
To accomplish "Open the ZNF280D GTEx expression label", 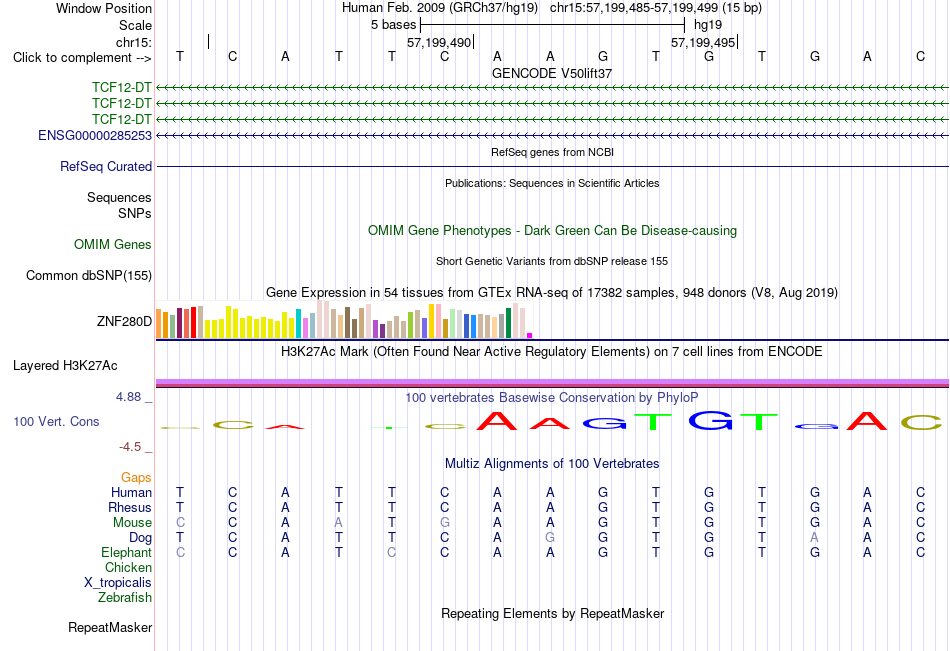I will pyautogui.click(x=124, y=321).
